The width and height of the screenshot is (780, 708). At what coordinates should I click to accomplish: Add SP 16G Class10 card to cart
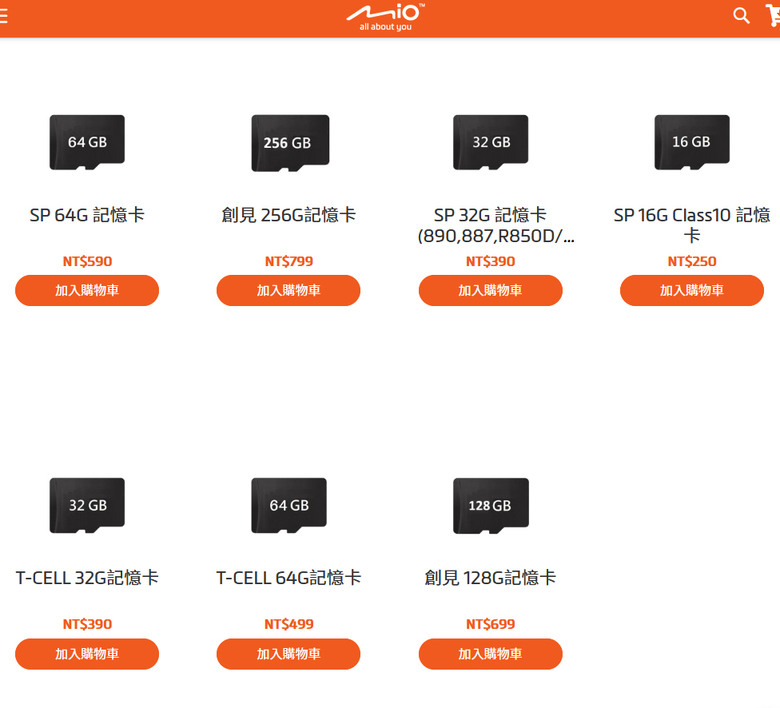click(x=692, y=291)
